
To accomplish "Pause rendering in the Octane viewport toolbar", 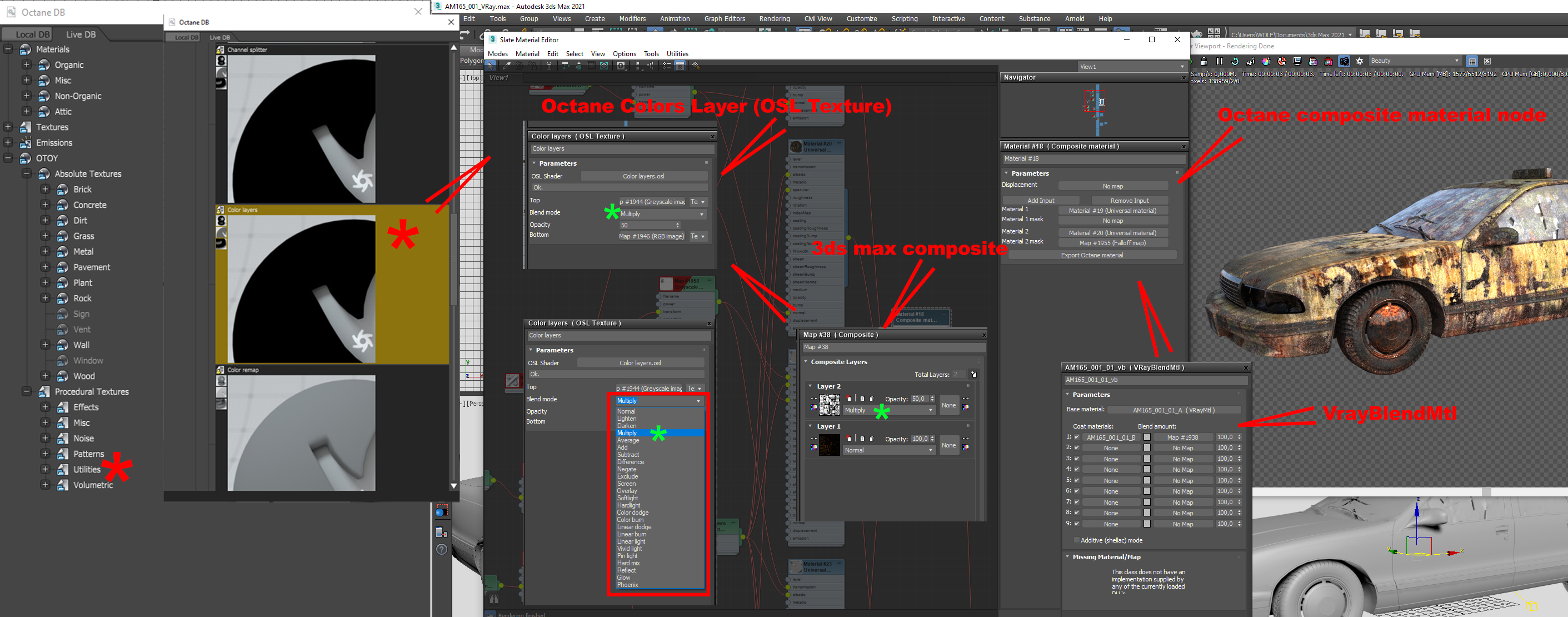I will click(1219, 62).
